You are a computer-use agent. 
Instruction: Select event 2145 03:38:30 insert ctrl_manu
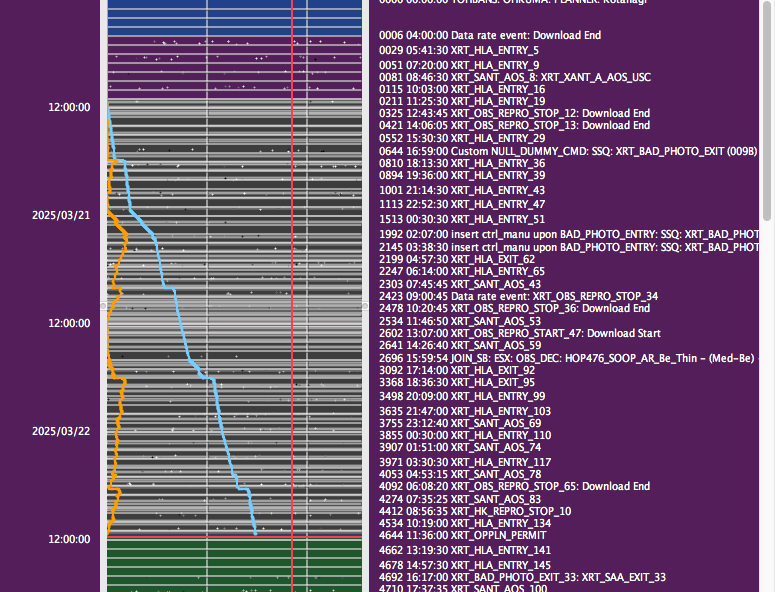pyautogui.click(x=569, y=248)
